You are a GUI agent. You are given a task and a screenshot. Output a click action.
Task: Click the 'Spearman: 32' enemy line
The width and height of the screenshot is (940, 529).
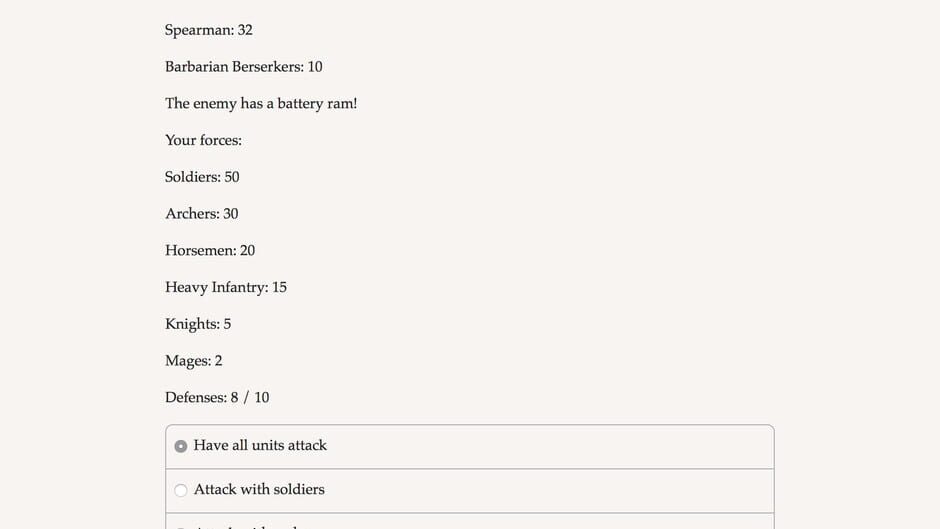208,30
